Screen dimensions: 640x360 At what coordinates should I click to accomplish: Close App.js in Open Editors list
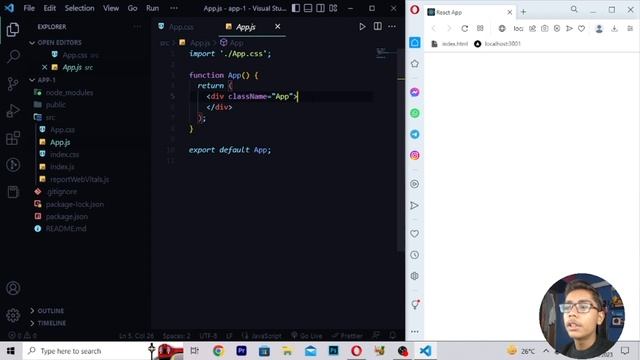coord(44,67)
